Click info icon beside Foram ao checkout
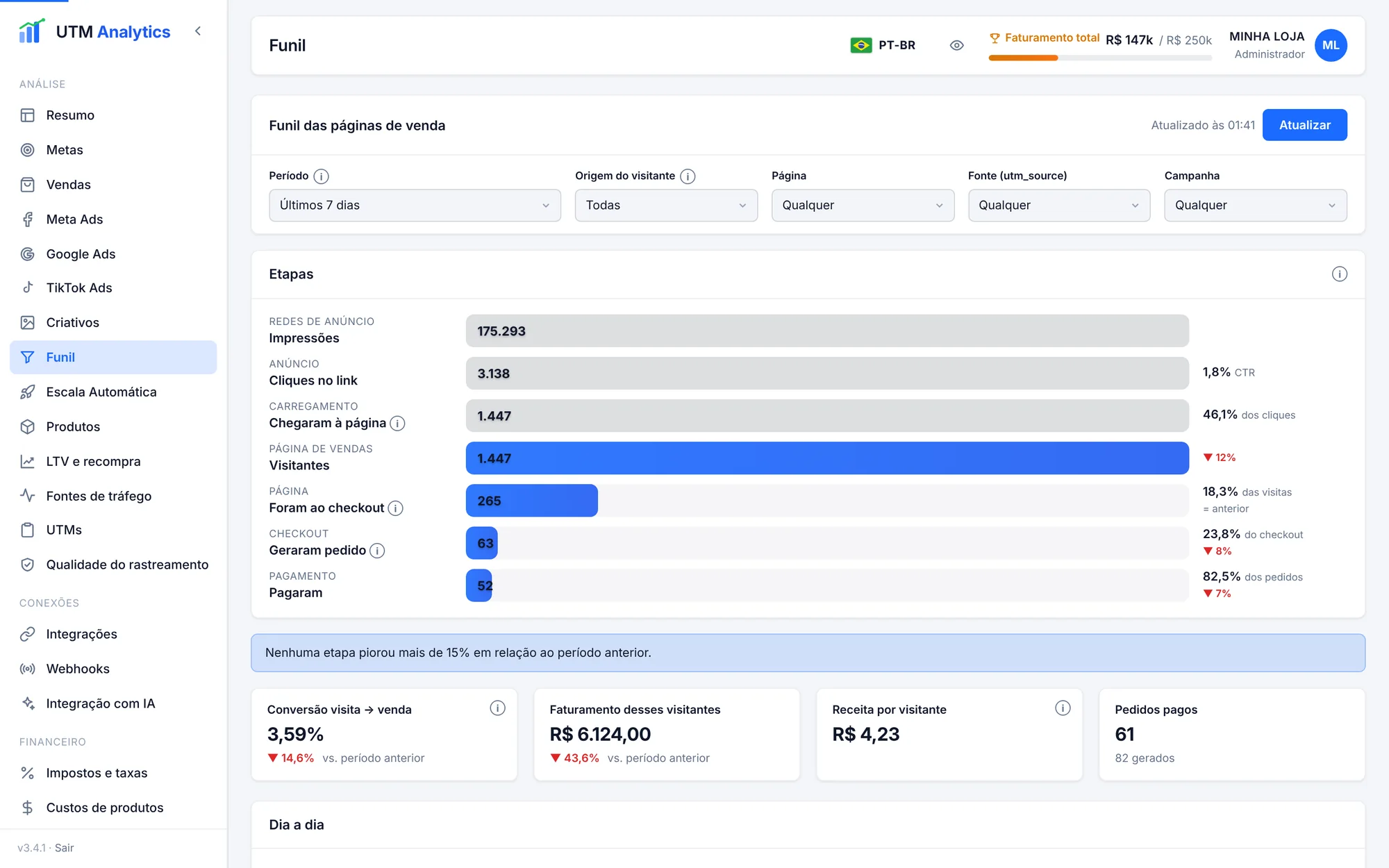 tap(395, 508)
